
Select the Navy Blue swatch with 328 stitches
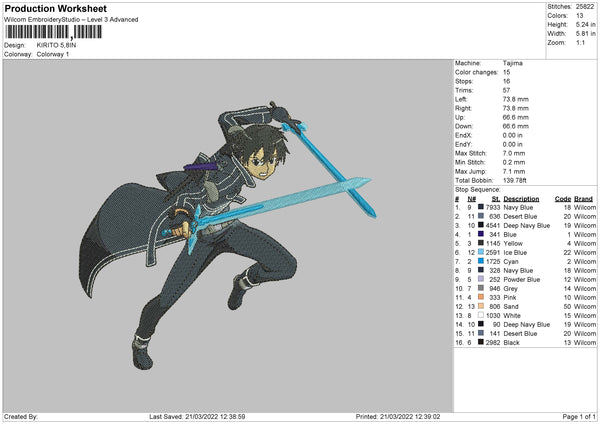tap(481, 270)
